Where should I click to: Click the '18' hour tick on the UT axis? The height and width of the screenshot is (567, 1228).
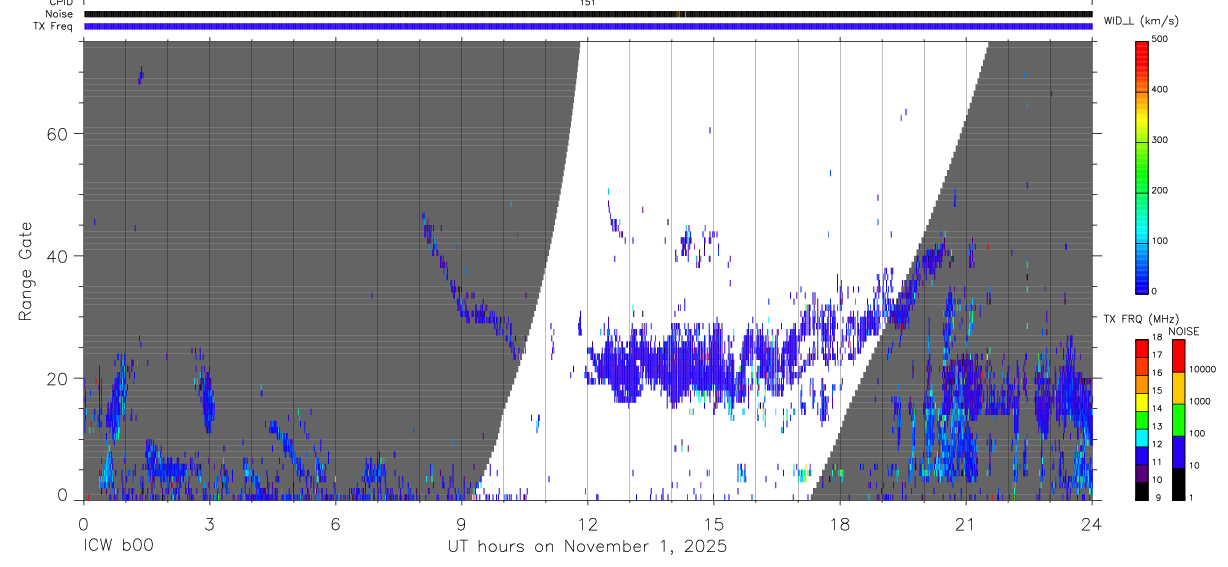[x=839, y=523]
